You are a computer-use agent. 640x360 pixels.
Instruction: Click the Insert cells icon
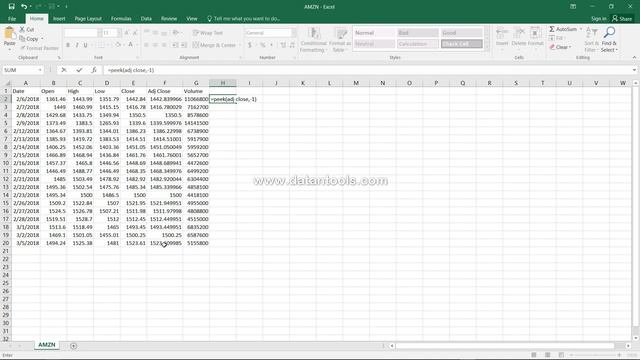(x=502, y=33)
